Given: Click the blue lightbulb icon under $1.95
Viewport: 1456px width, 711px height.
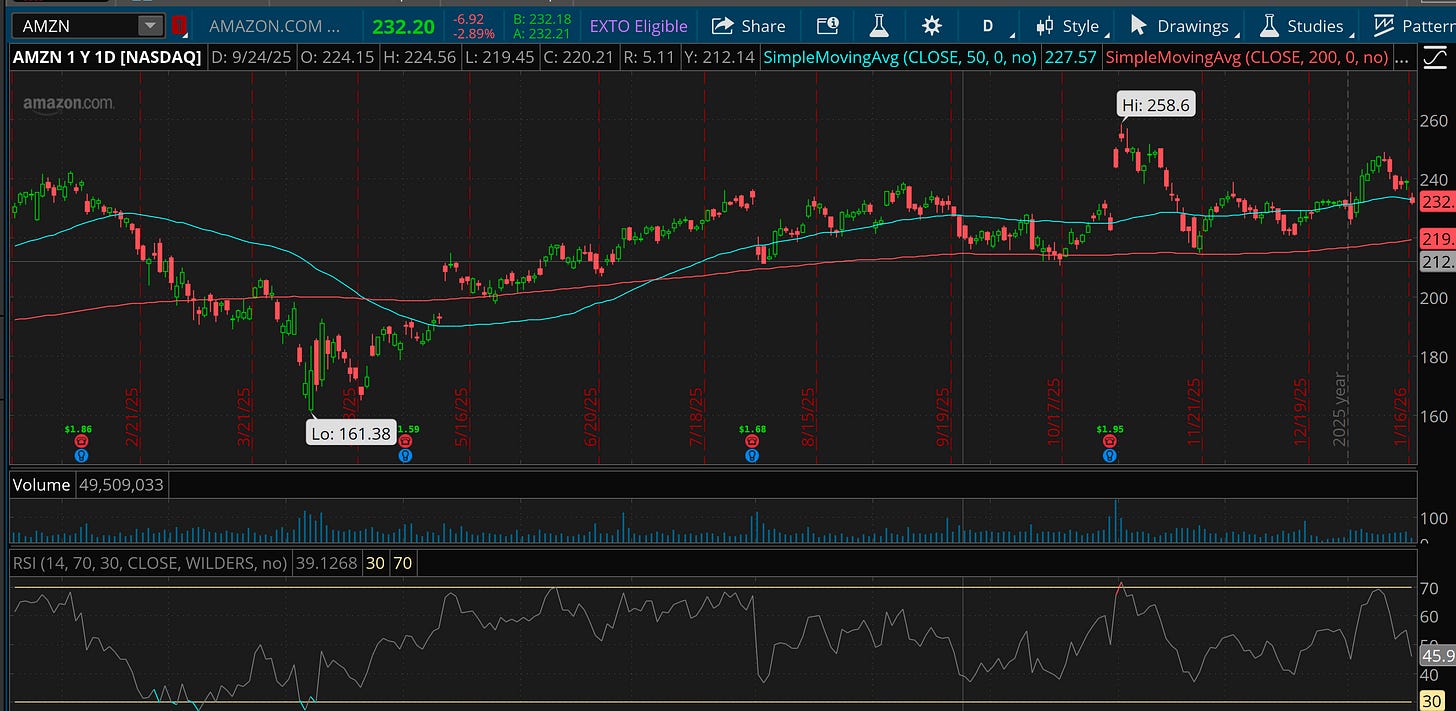Looking at the screenshot, I should tap(1109, 455).
